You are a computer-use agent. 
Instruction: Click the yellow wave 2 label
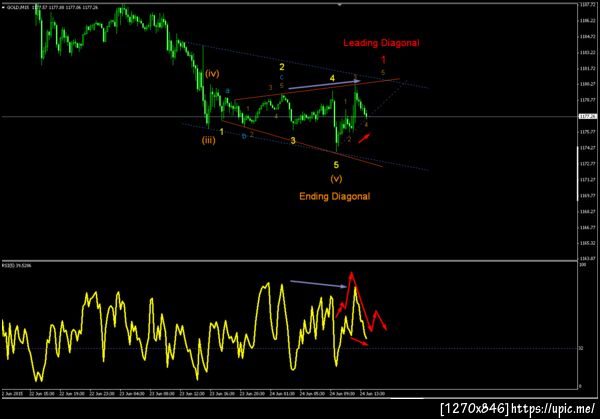point(282,67)
